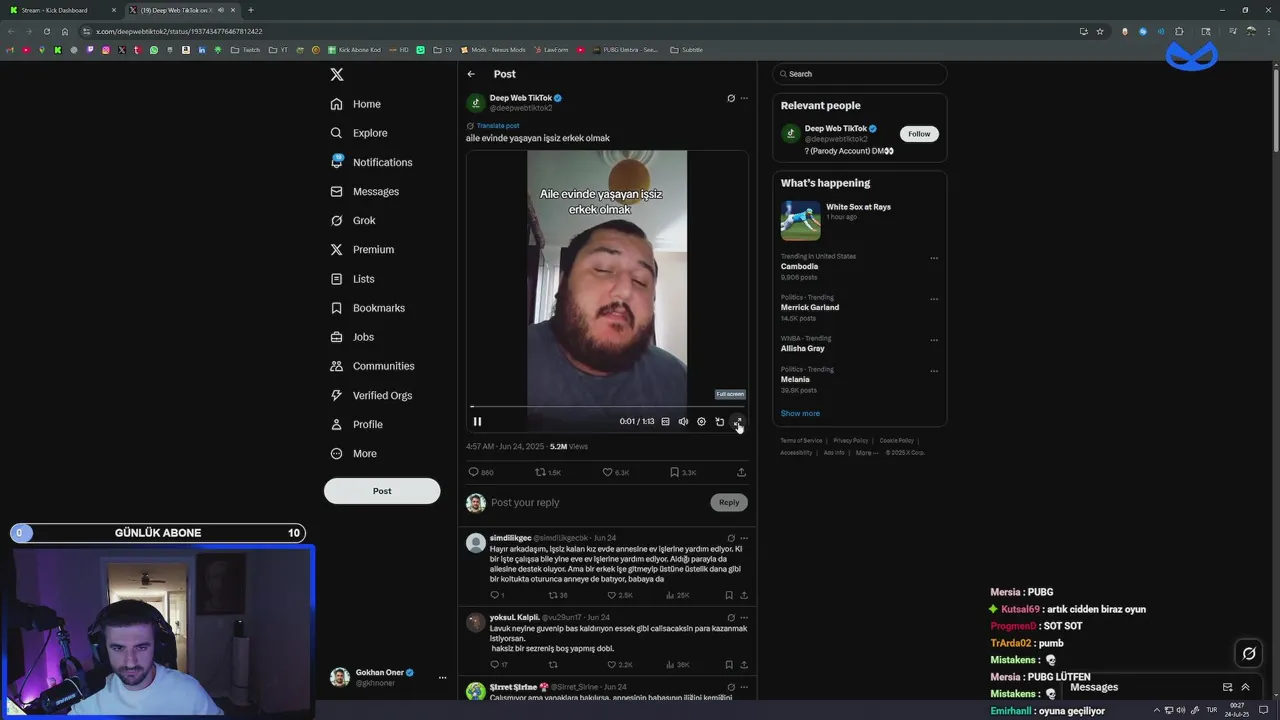Open Lists in the sidebar
The image size is (1280, 720).
[352, 279]
